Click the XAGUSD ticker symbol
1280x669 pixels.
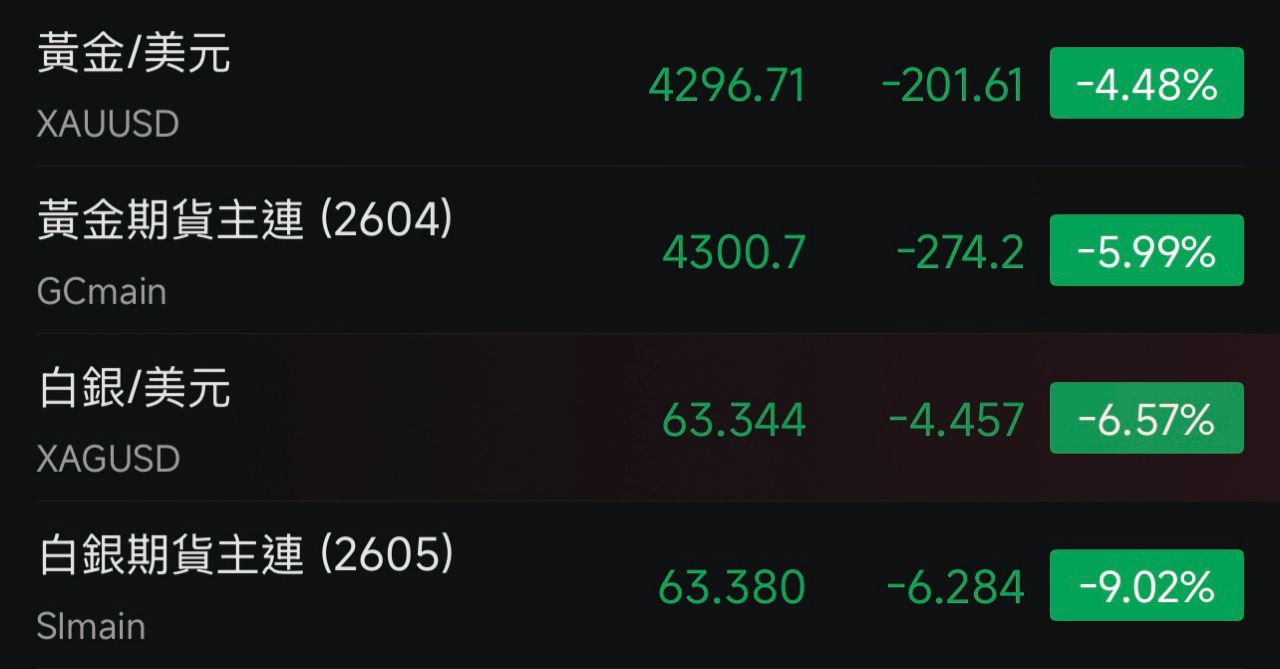point(108,459)
